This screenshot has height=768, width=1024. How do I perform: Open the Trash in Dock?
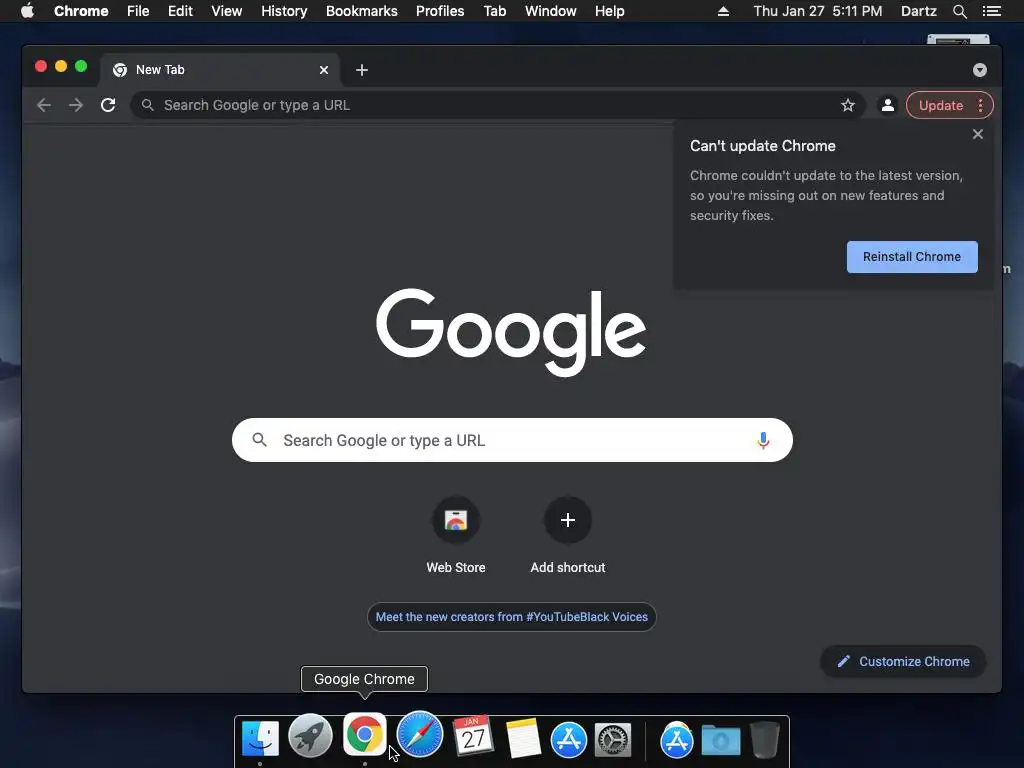764,739
